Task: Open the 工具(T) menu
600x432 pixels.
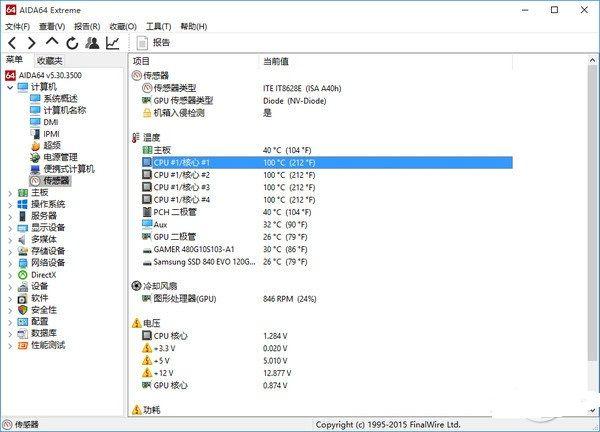Action: click(158, 26)
